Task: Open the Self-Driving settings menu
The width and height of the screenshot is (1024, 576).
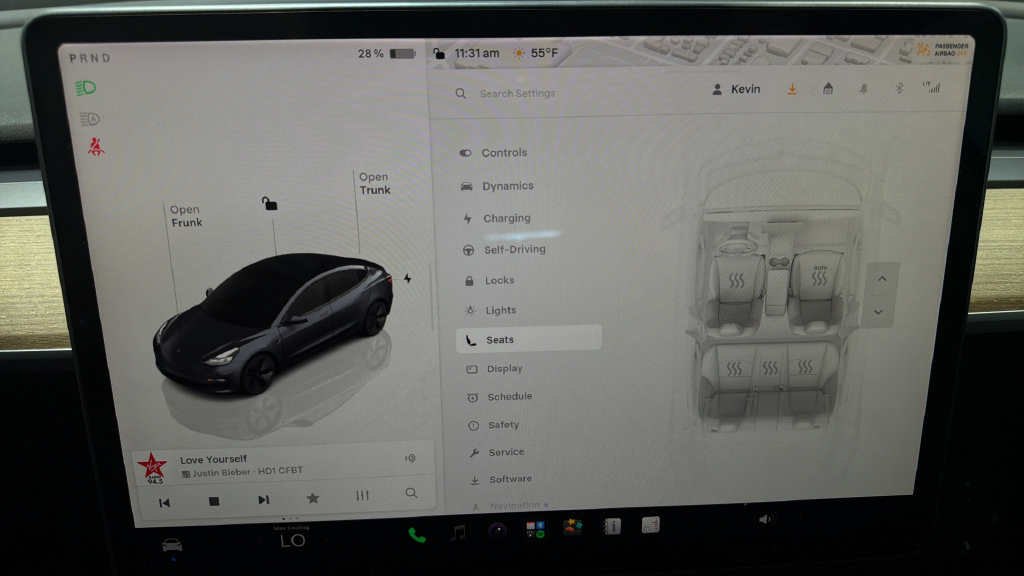Action: click(504, 249)
